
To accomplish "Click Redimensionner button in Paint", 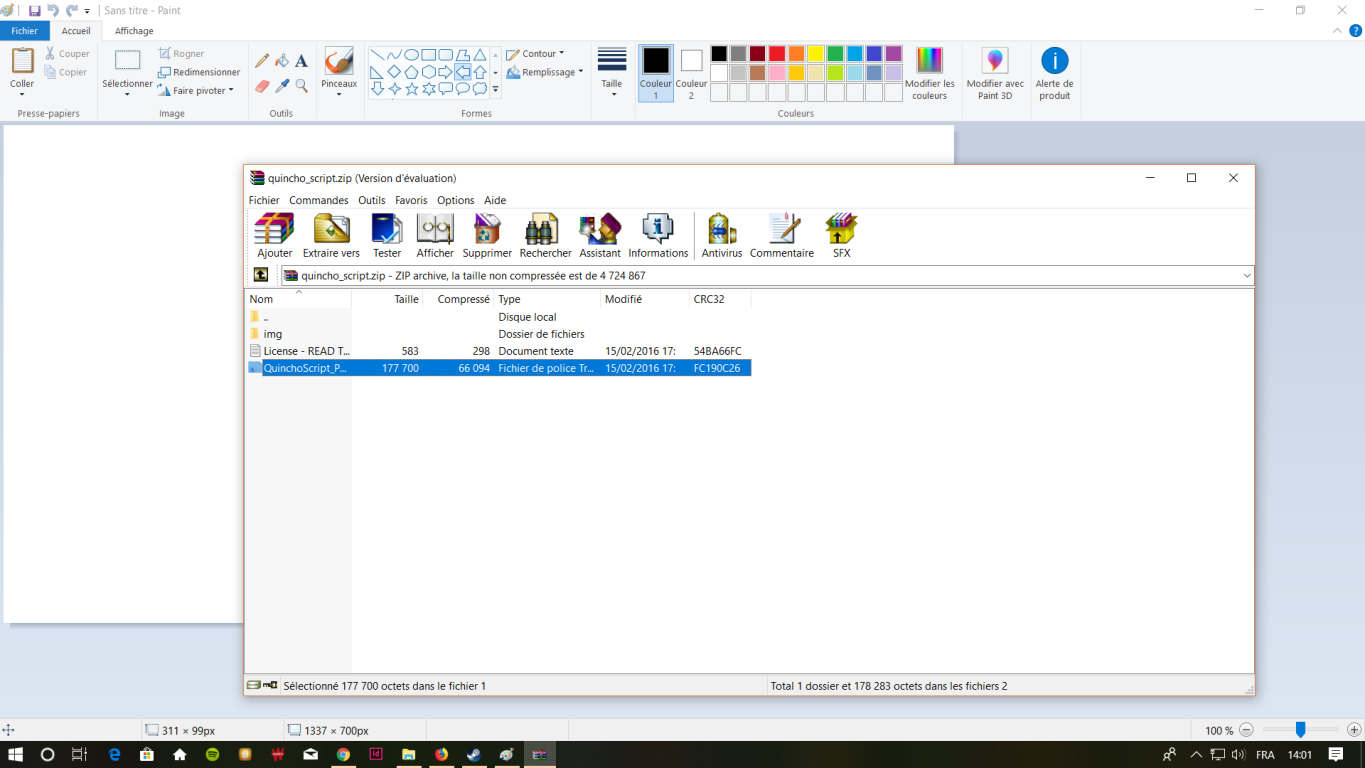I will click(199, 72).
